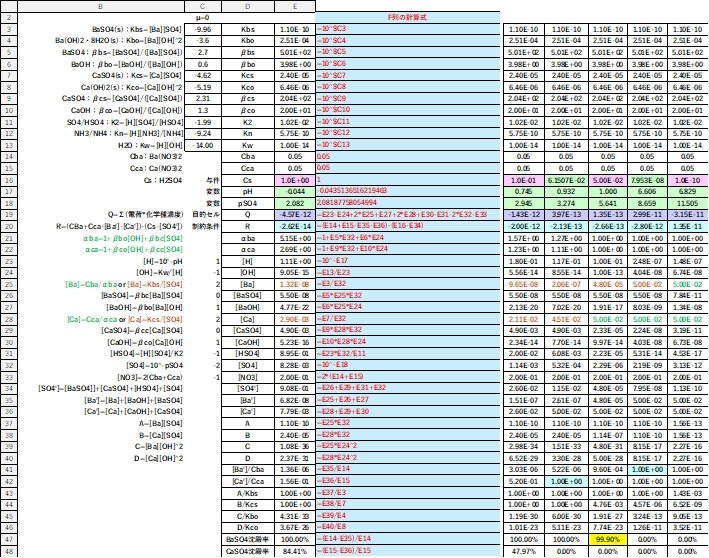Click the R value '-2.62E-14'
This screenshot has height=558, width=709.
click(295, 226)
